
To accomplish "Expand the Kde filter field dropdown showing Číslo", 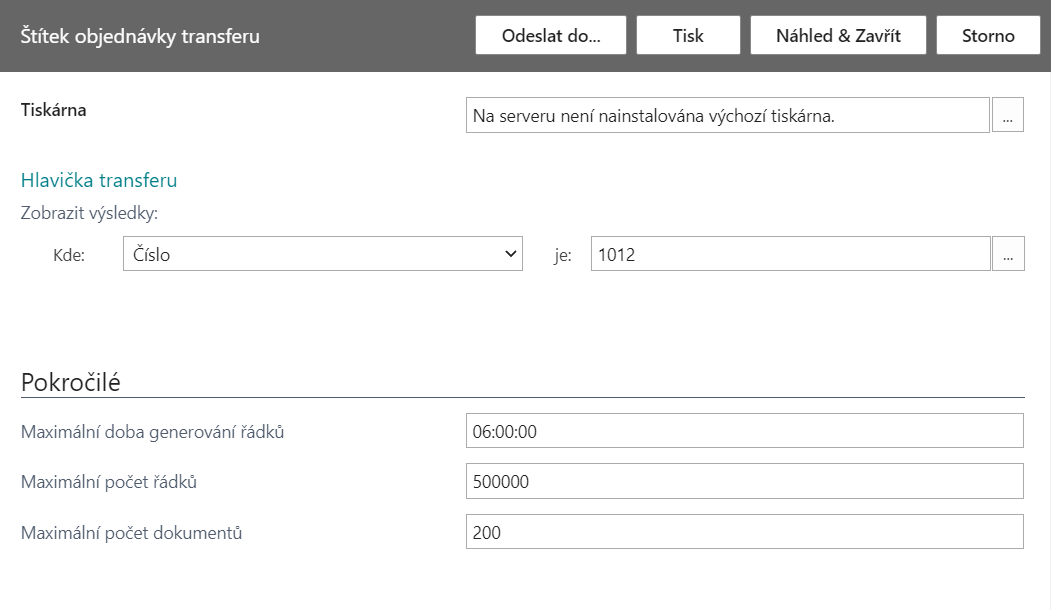I will 322,254.
